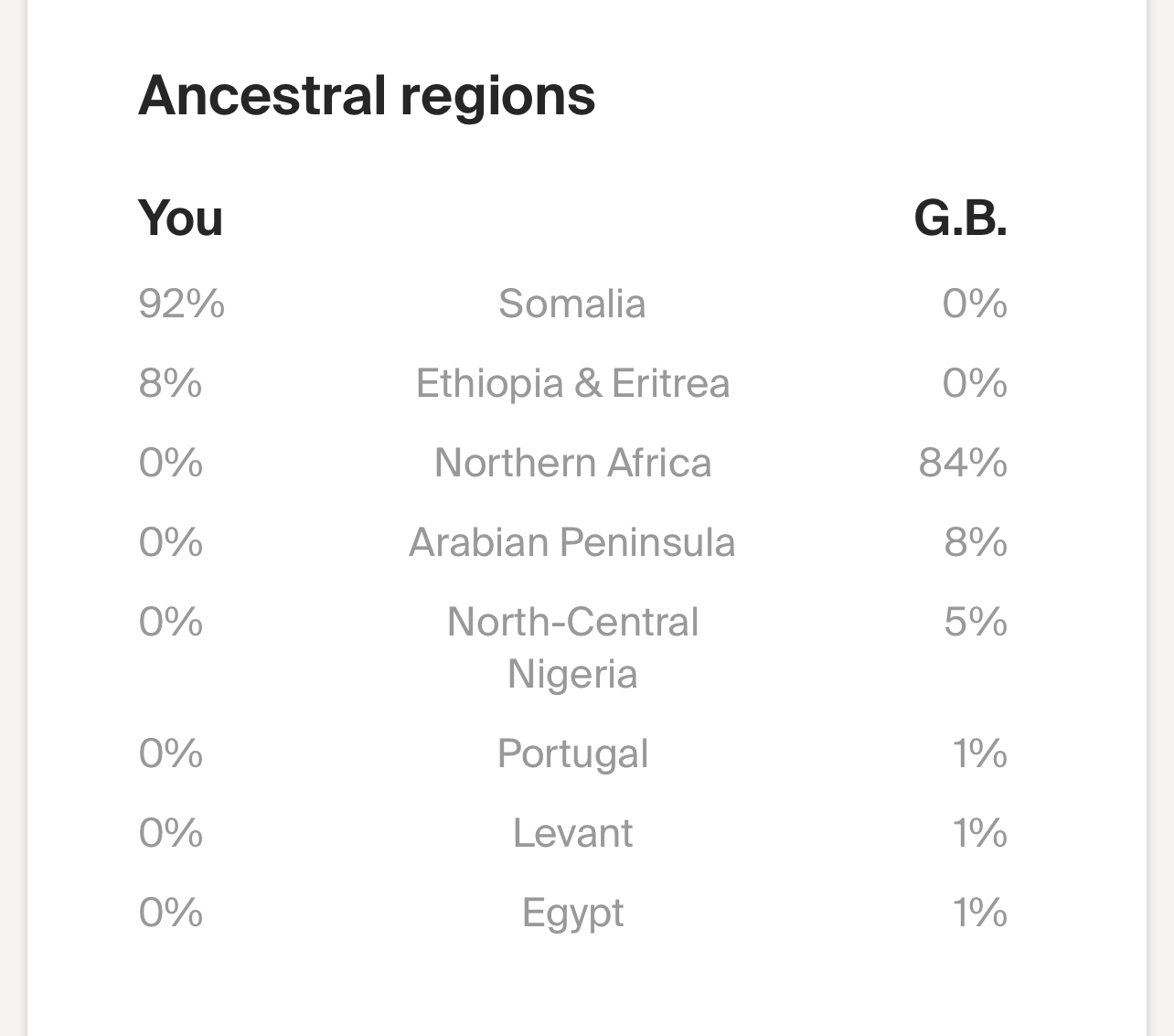1174x1036 pixels.
Task: Open the North-Central Nigeria region
Action: point(572,647)
